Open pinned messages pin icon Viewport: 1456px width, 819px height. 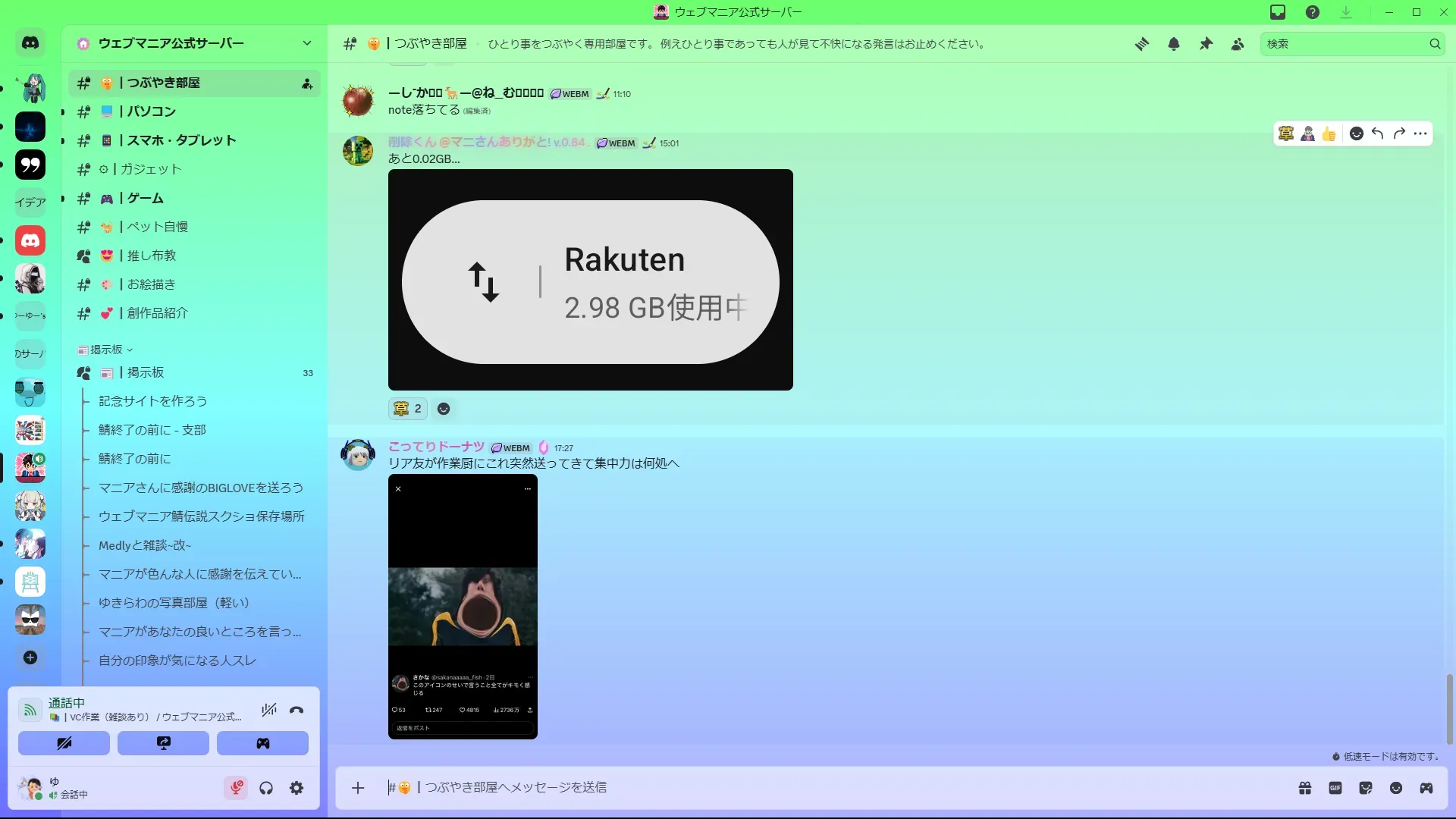coord(1206,44)
